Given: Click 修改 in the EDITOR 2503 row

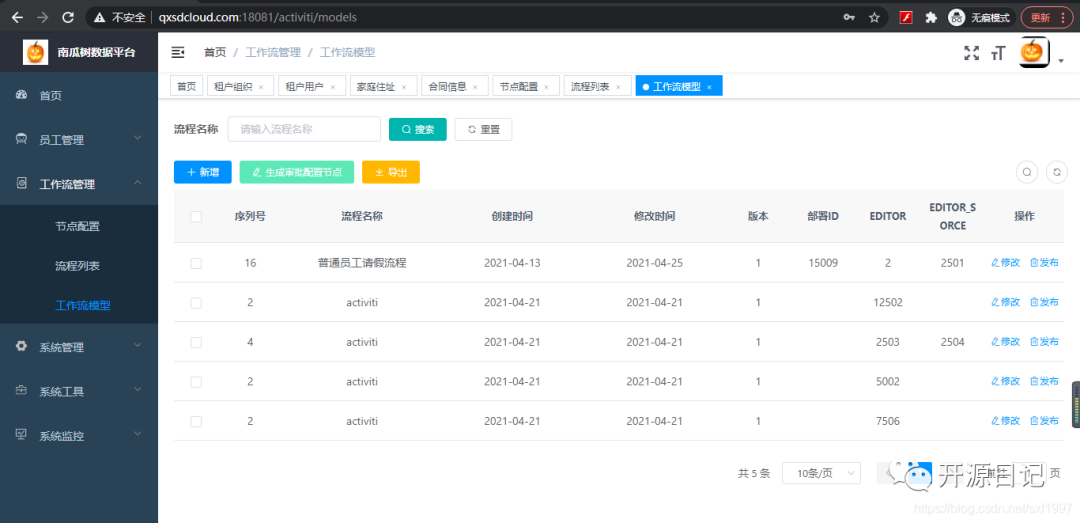Looking at the screenshot, I should point(1005,342).
